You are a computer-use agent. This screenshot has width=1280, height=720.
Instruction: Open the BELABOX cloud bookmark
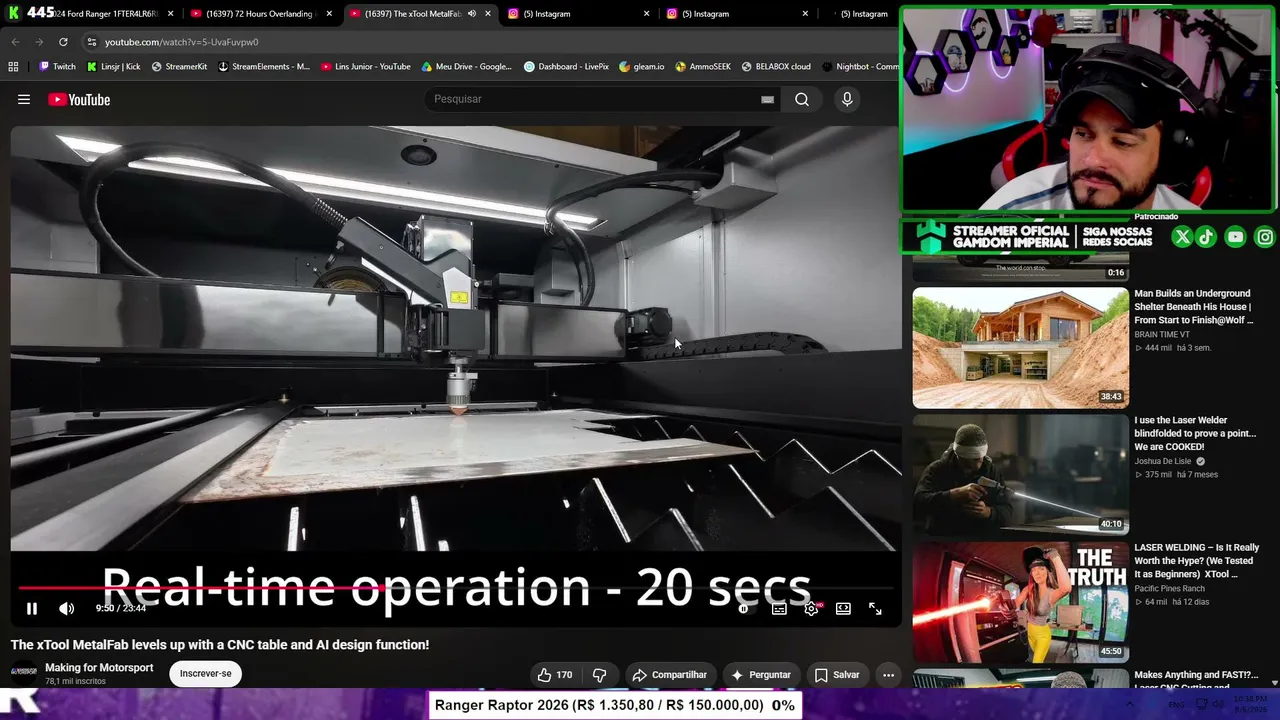click(x=775, y=67)
